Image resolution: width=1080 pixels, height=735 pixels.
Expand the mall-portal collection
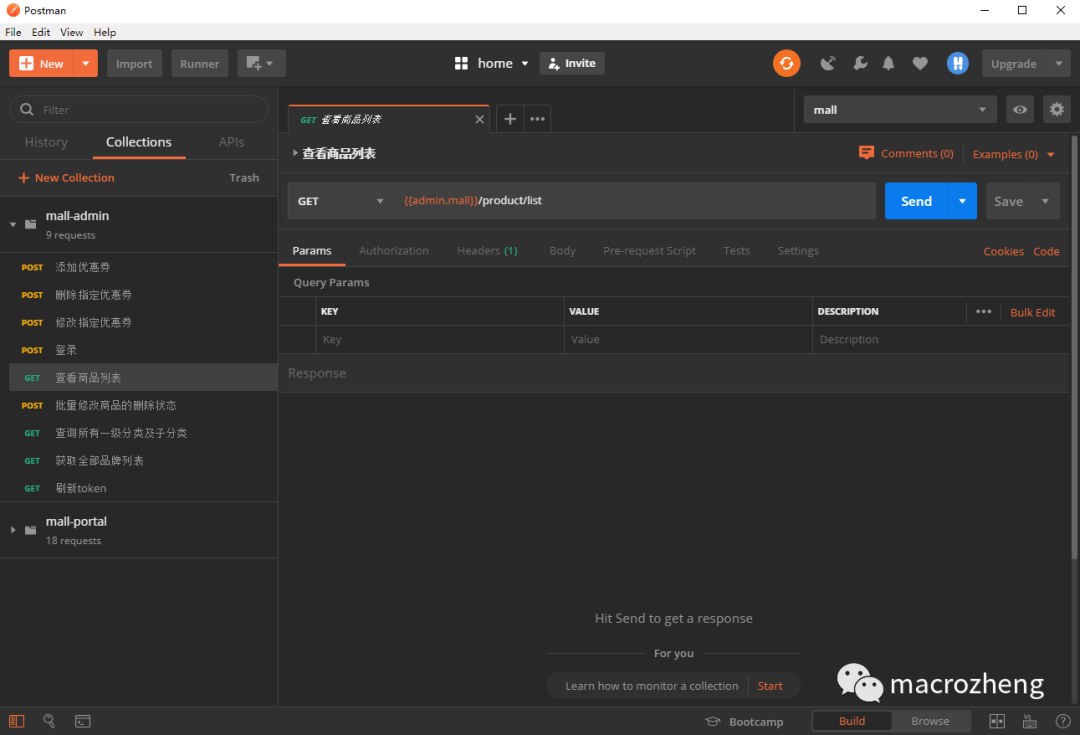point(13,530)
